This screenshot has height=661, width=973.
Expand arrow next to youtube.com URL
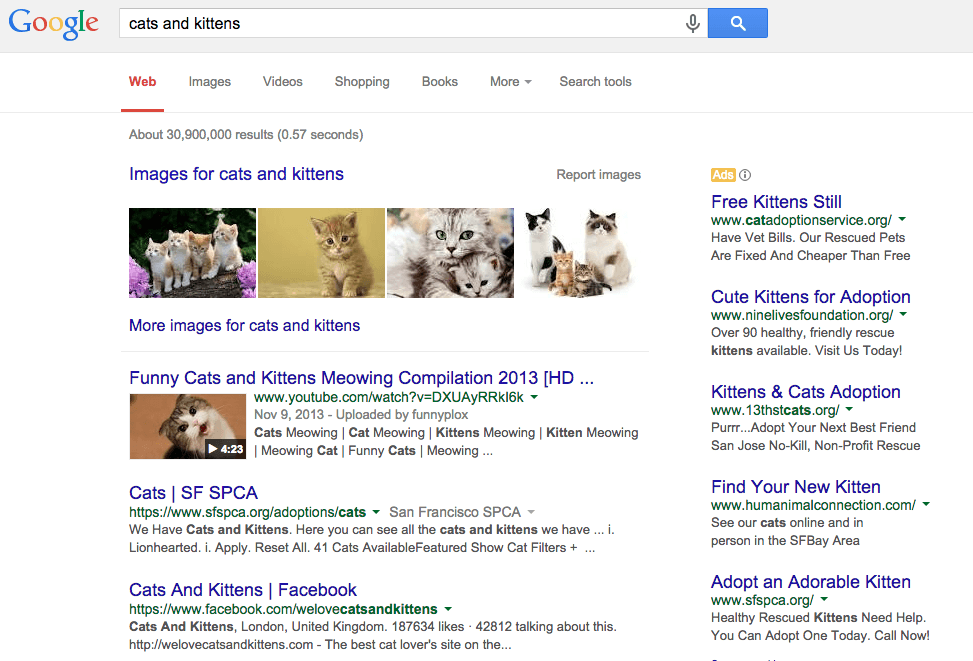coord(534,397)
